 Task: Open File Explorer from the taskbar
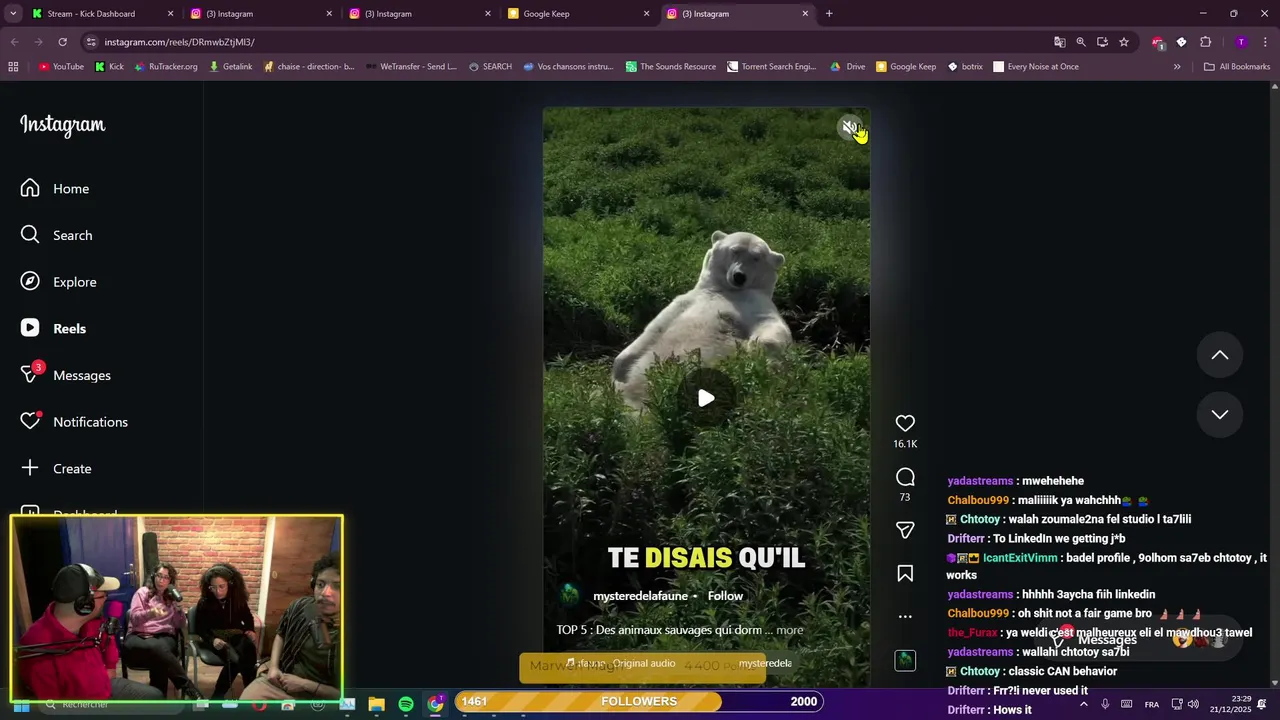tap(377, 704)
